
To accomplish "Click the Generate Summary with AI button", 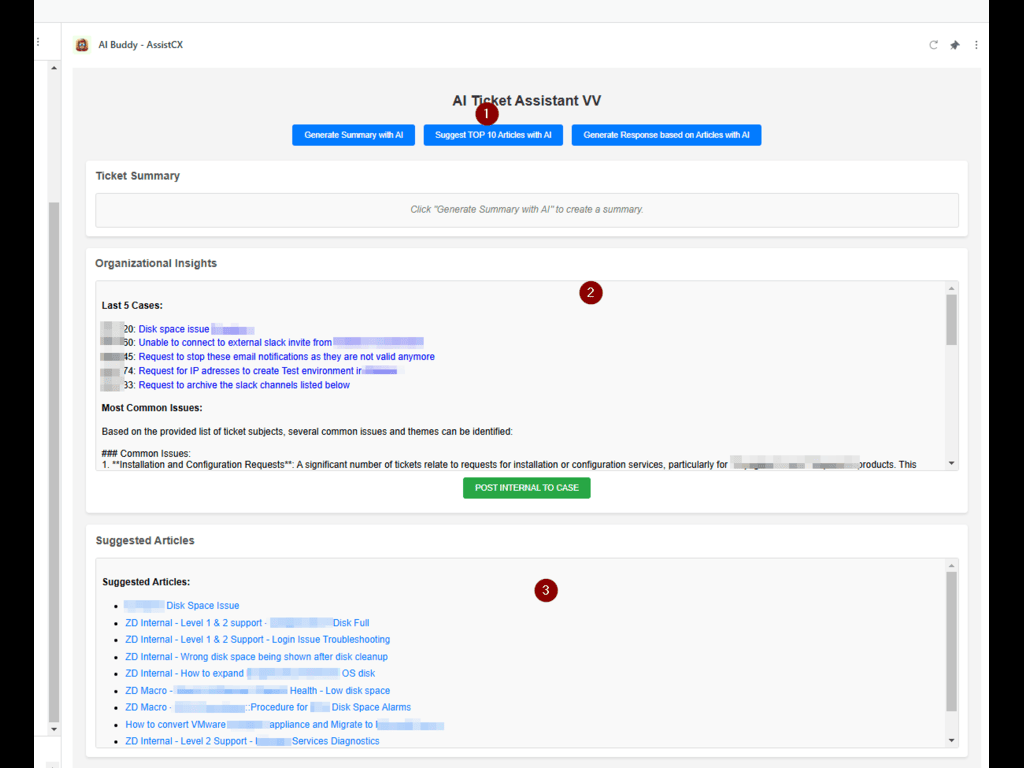I will tap(354, 135).
